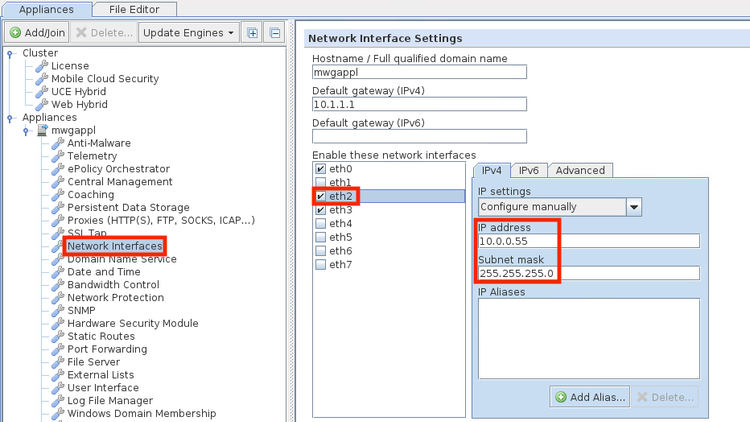Click the wrench icon next to SNMP
750x422 pixels.
tap(58, 311)
